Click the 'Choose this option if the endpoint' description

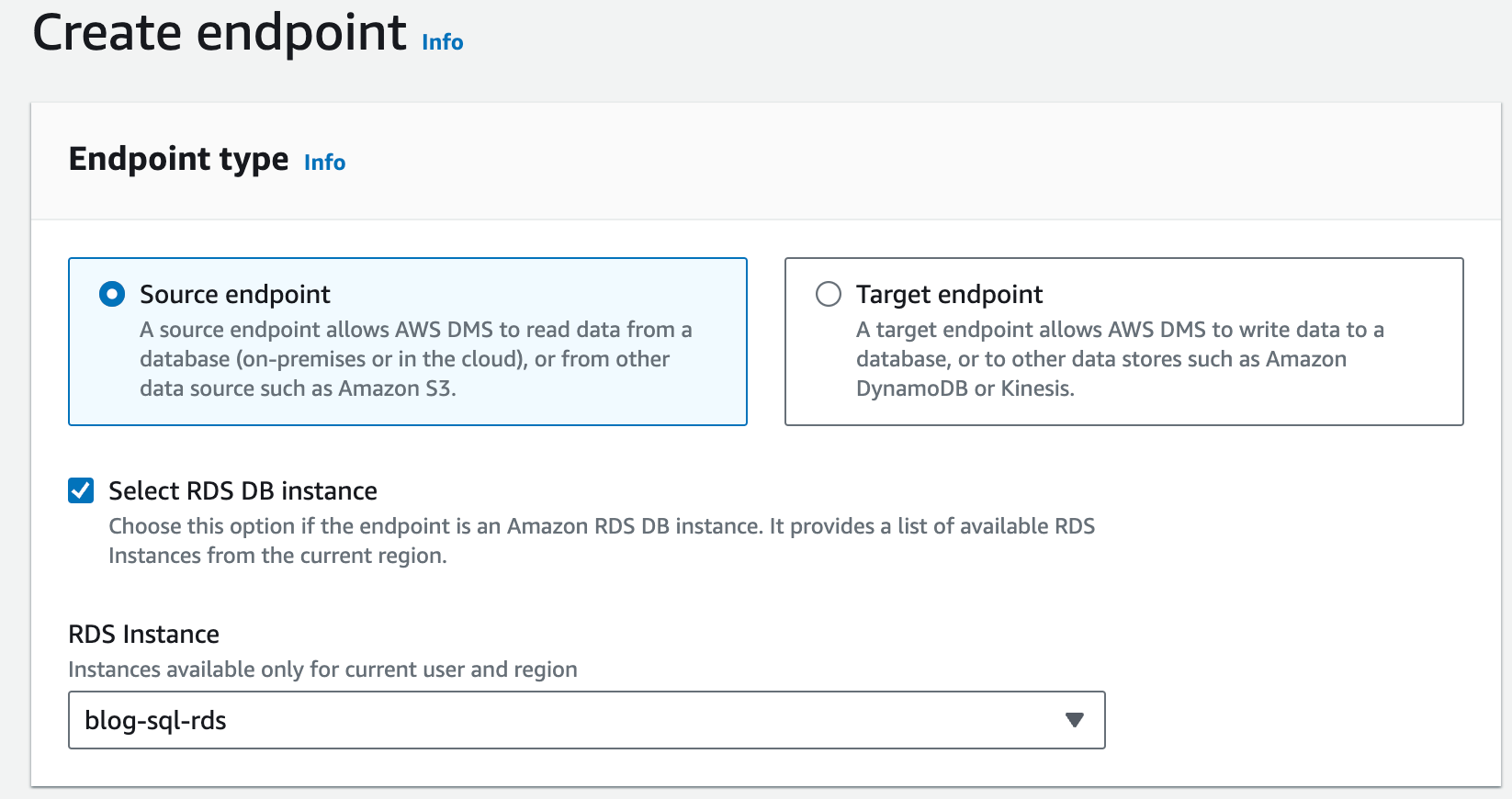coord(602,541)
